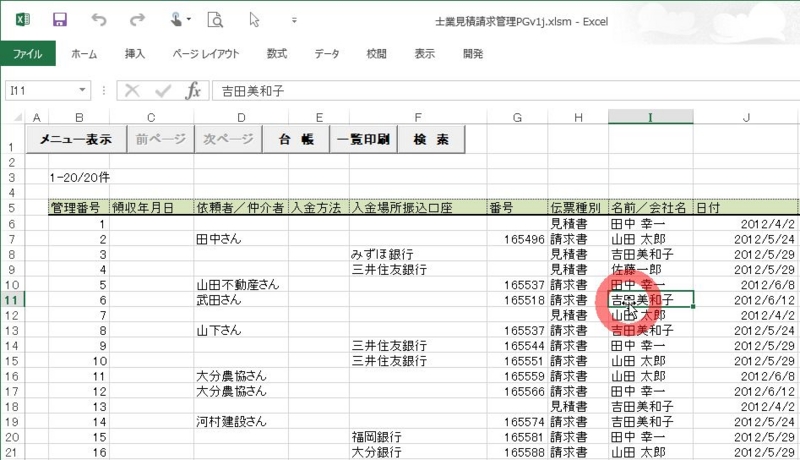This screenshot has height=460, width=800.
Task: Click the pointer arrow icon in quick access toolbar
Action: coord(254,20)
